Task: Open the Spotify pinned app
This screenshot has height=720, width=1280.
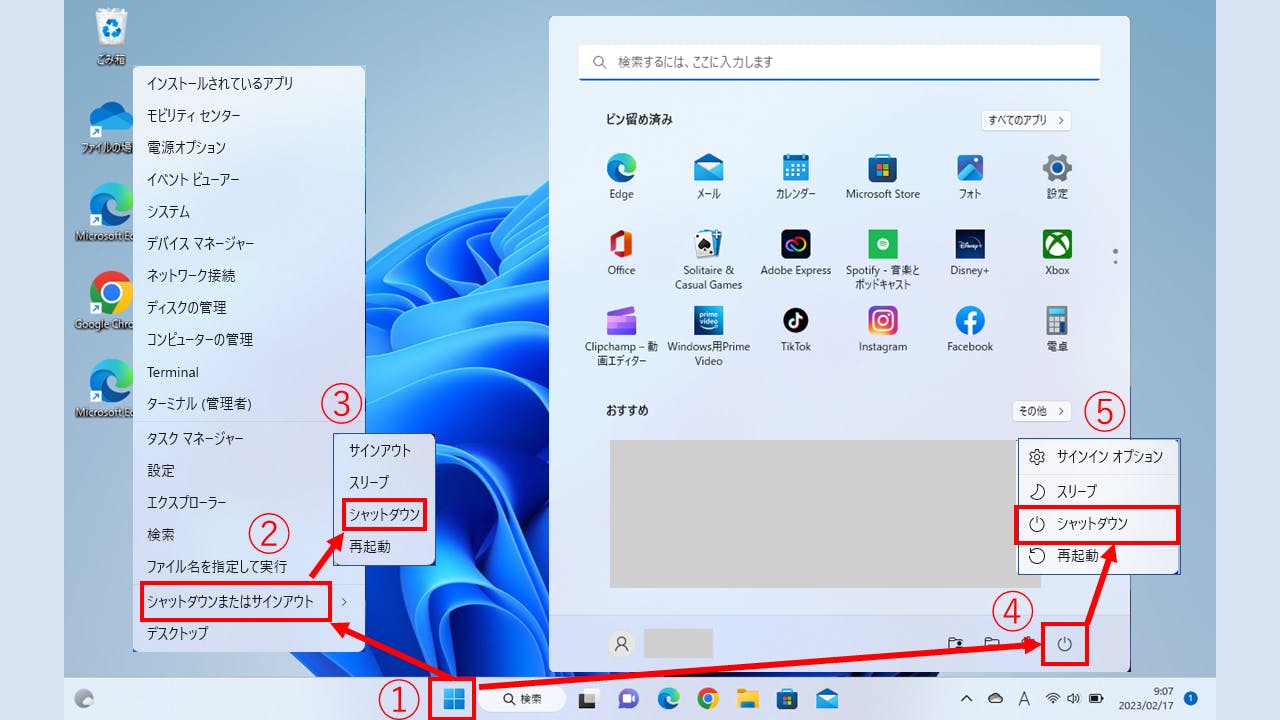Action: (882, 259)
